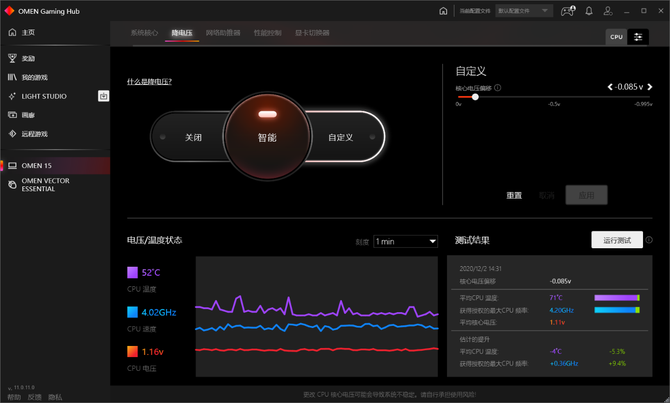Set undervolt mode to 智能
The height and width of the screenshot is (403, 670).
[267, 137]
